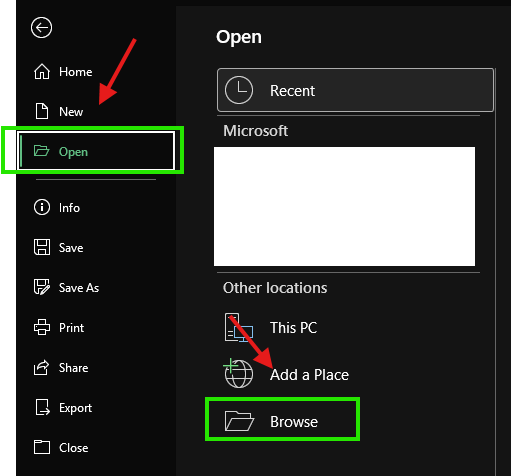Click the back arrow circle icon
The image size is (511, 476).
(41, 28)
